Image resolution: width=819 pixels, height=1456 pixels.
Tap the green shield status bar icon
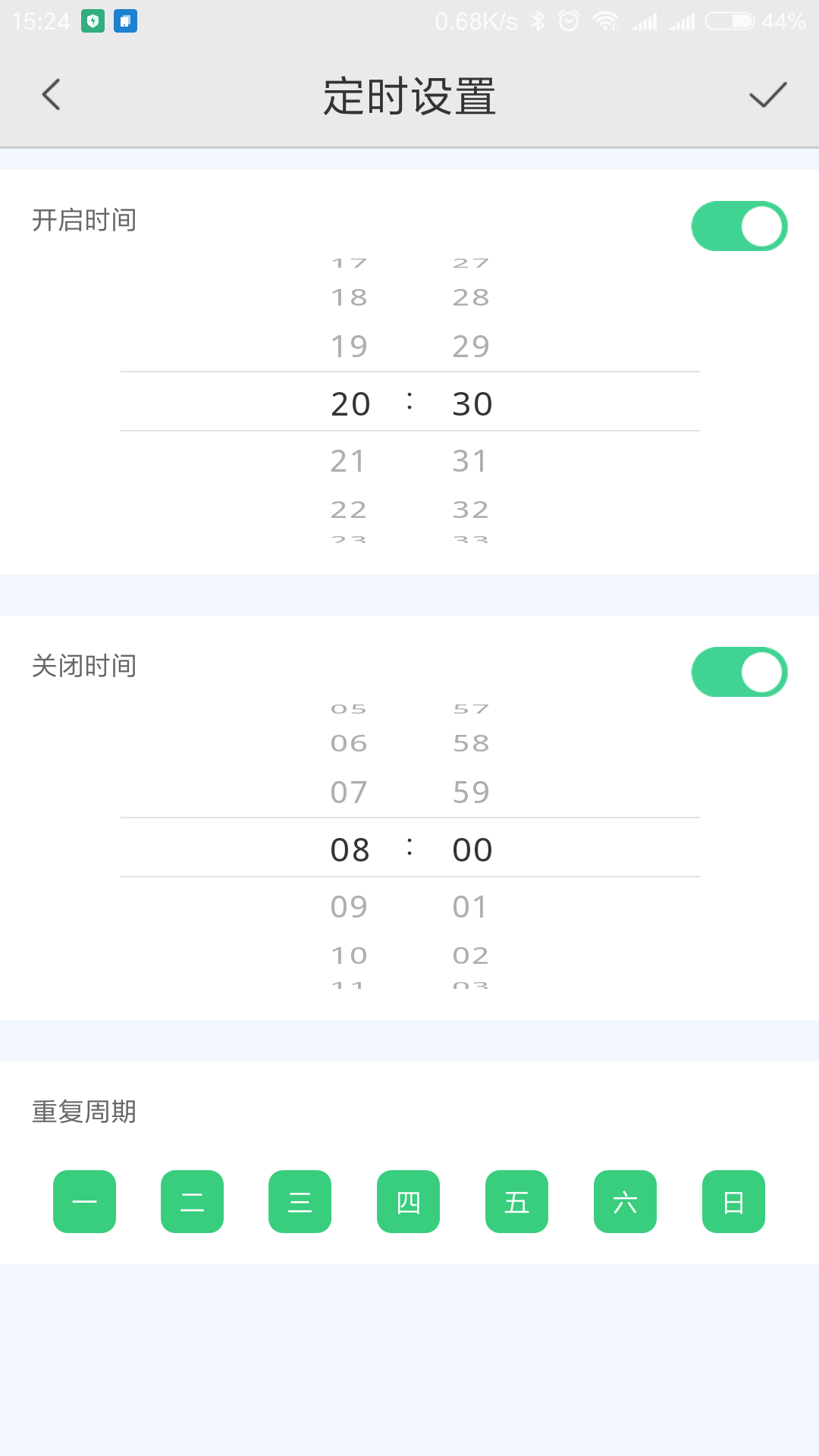click(x=93, y=21)
